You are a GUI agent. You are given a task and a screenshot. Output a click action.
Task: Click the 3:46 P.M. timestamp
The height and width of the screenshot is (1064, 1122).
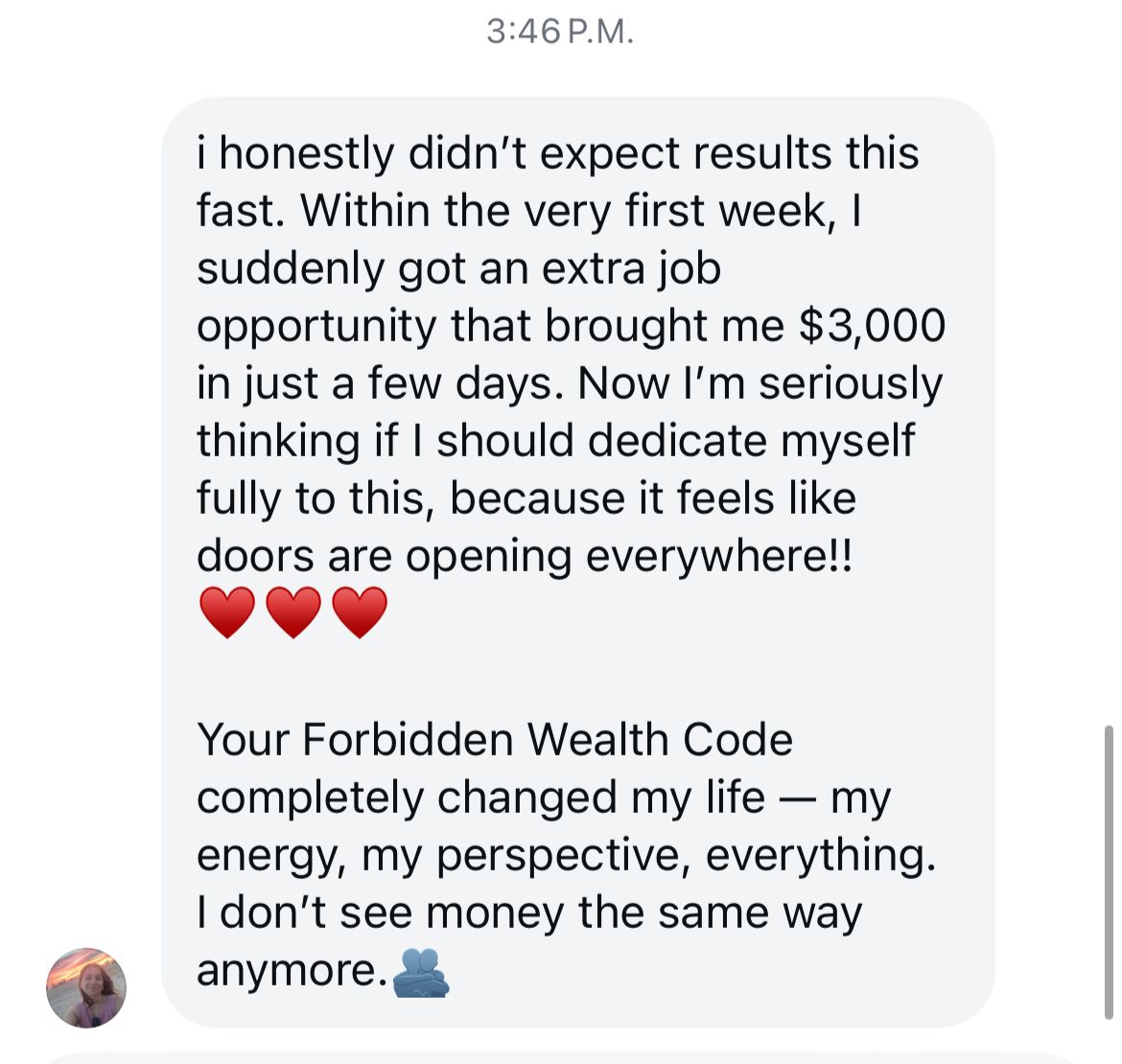pos(560,33)
